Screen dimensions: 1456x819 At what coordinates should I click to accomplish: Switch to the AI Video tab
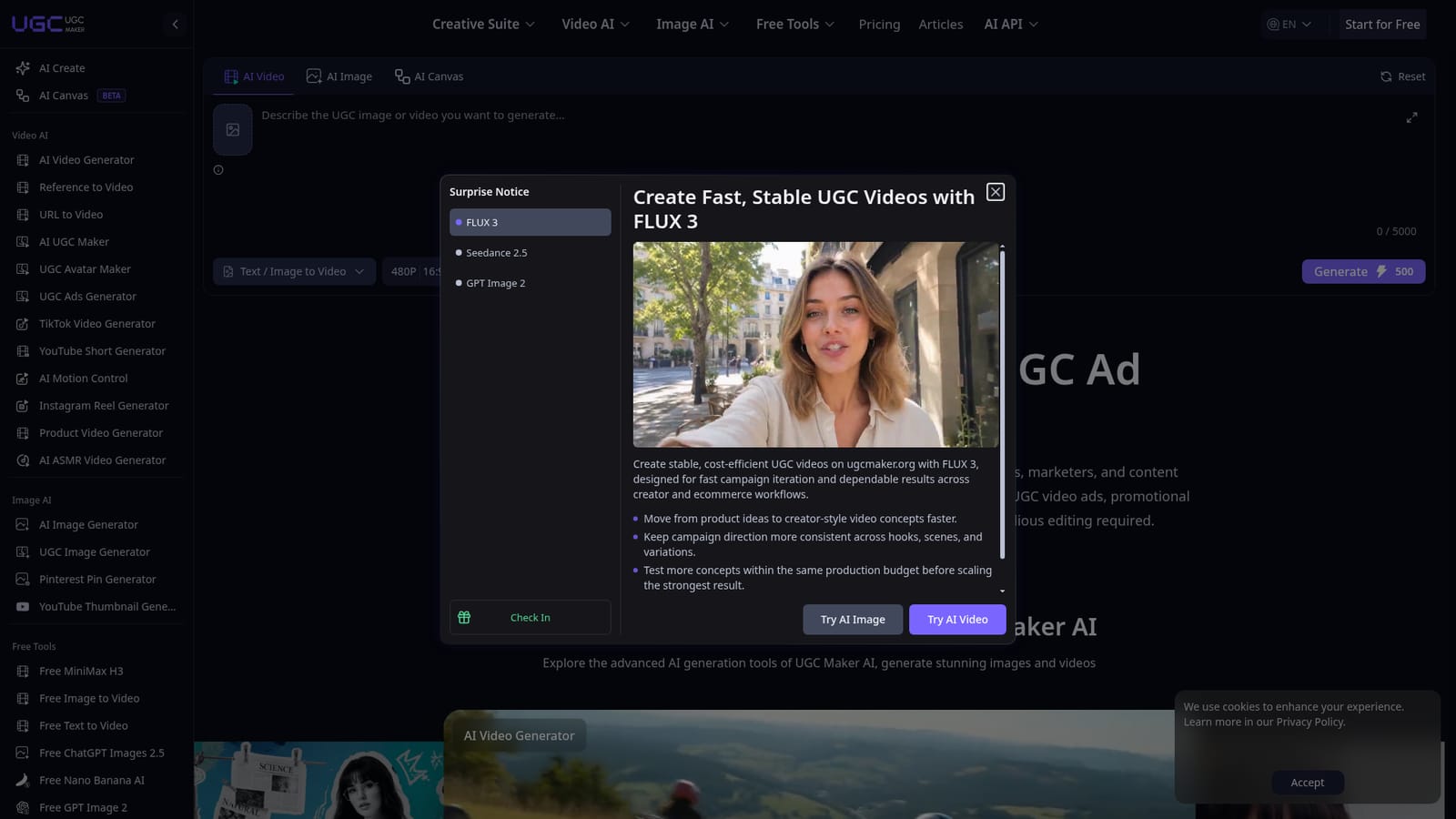tap(254, 76)
